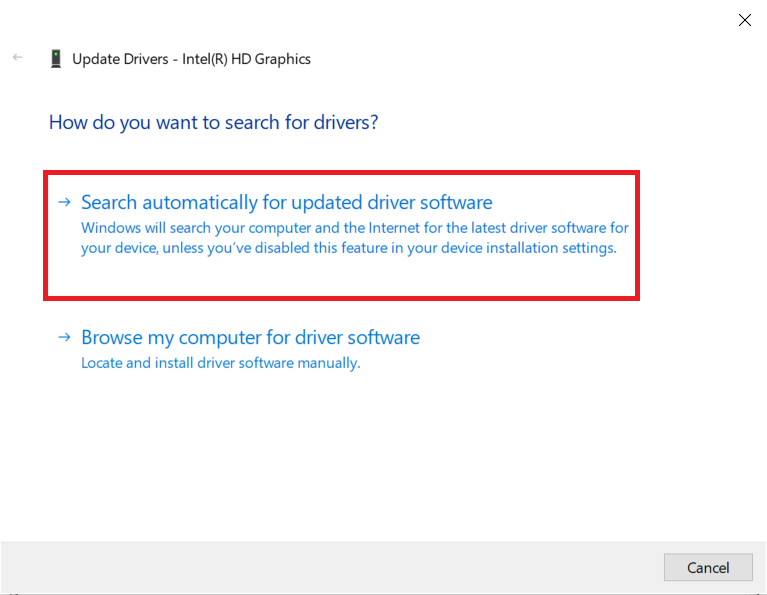767x595 pixels.
Task: Choose Browse my computer for driver software
Action: click(x=250, y=337)
